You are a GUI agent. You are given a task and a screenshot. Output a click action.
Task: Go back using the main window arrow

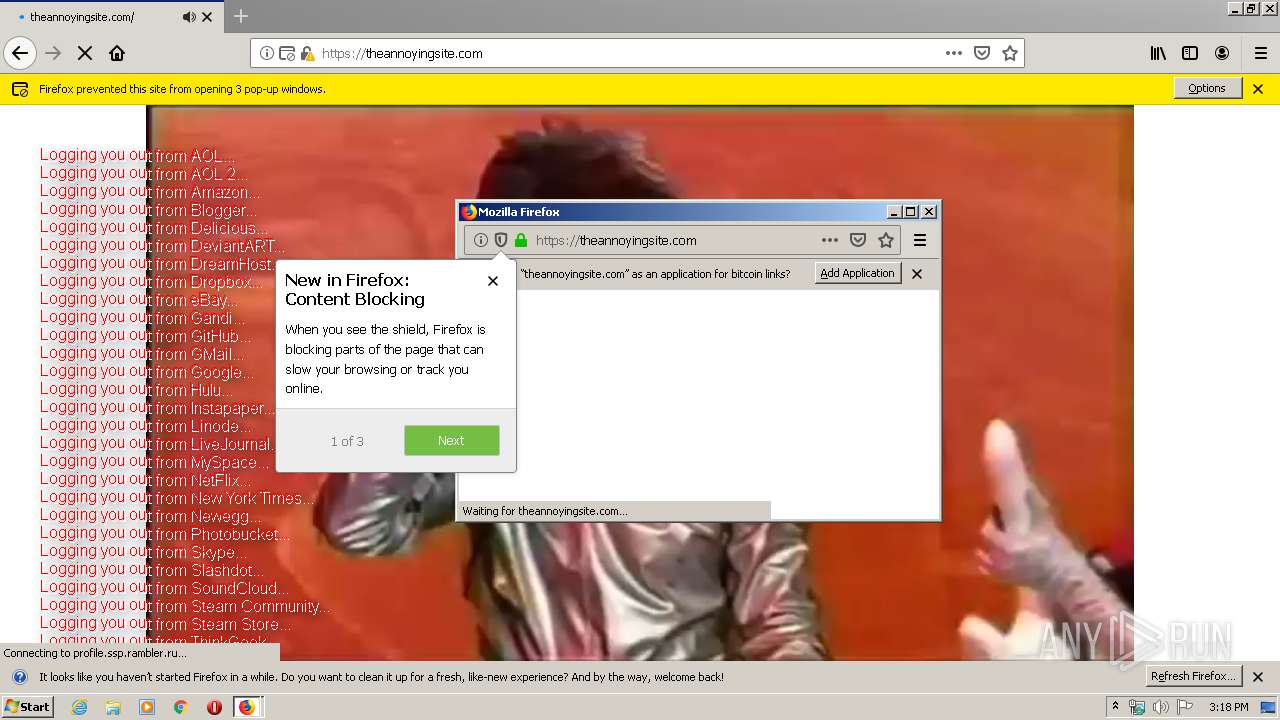[x=20, y=53]
